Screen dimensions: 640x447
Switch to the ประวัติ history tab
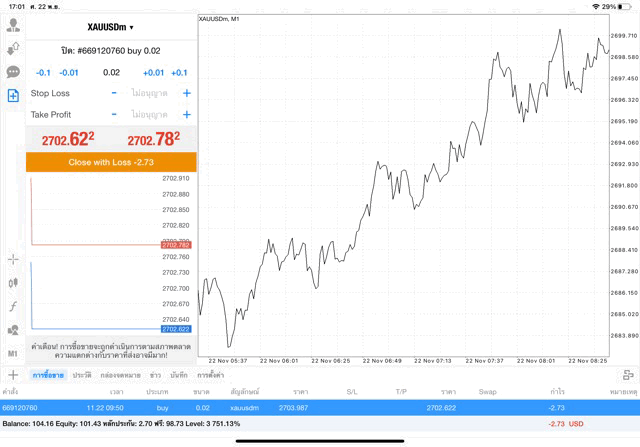point(81,374)
